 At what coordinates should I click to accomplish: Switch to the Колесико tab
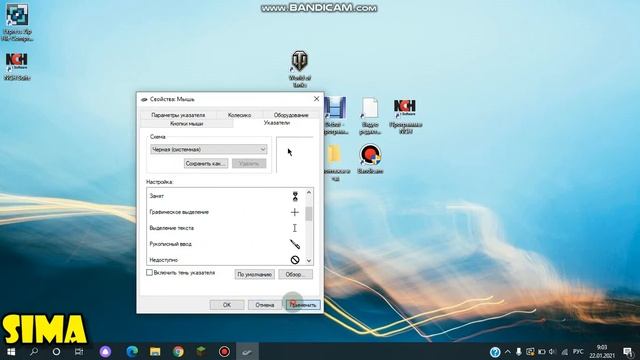[239, 115]
